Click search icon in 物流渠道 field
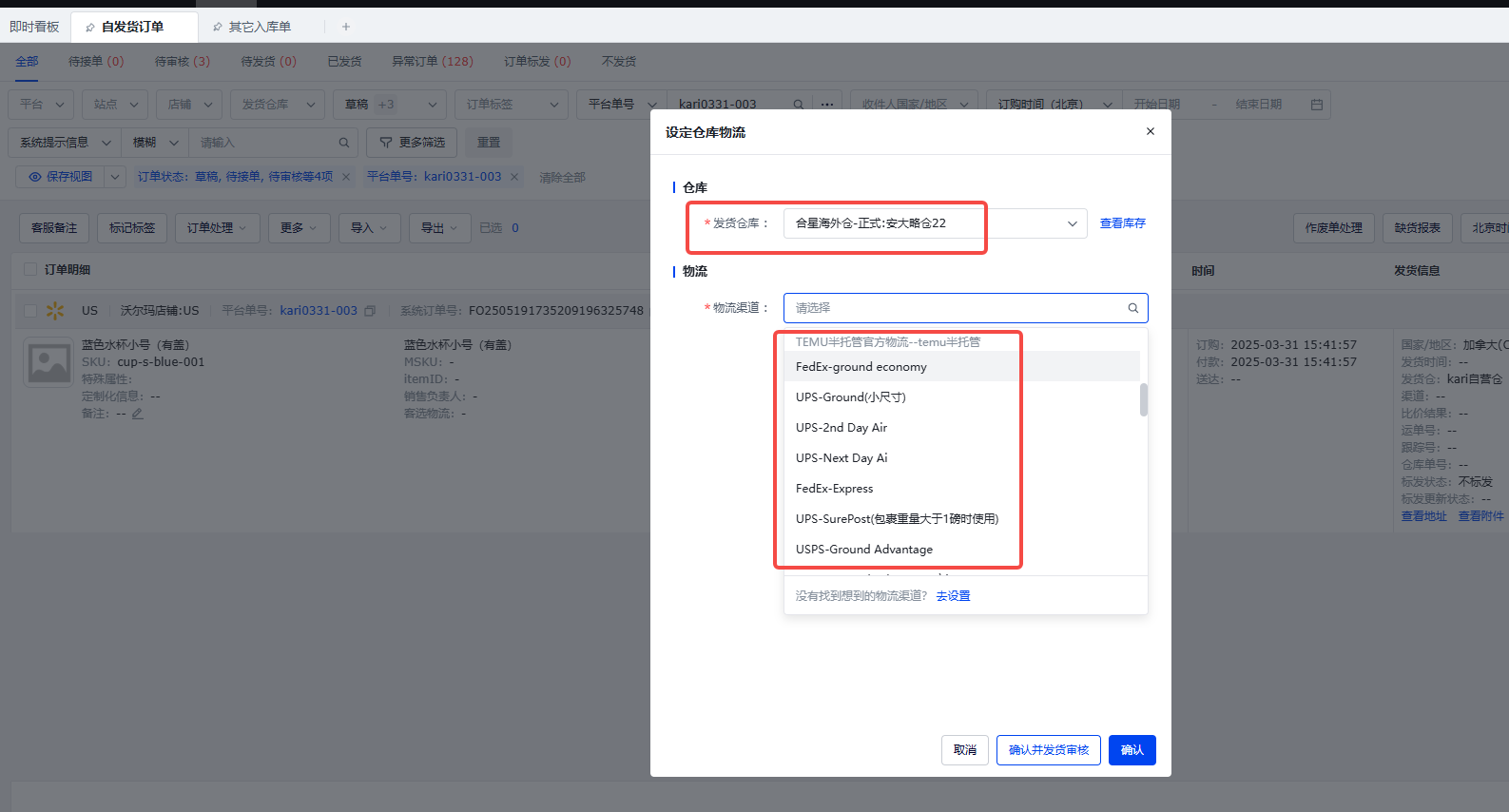1509x812 pixels. (1133, 308)
